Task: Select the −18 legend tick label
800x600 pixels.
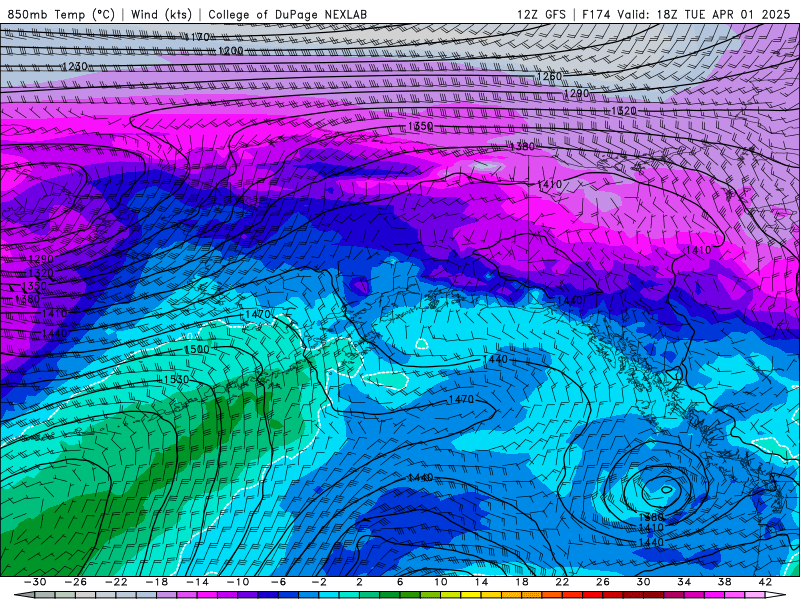Action: [157, 582]
